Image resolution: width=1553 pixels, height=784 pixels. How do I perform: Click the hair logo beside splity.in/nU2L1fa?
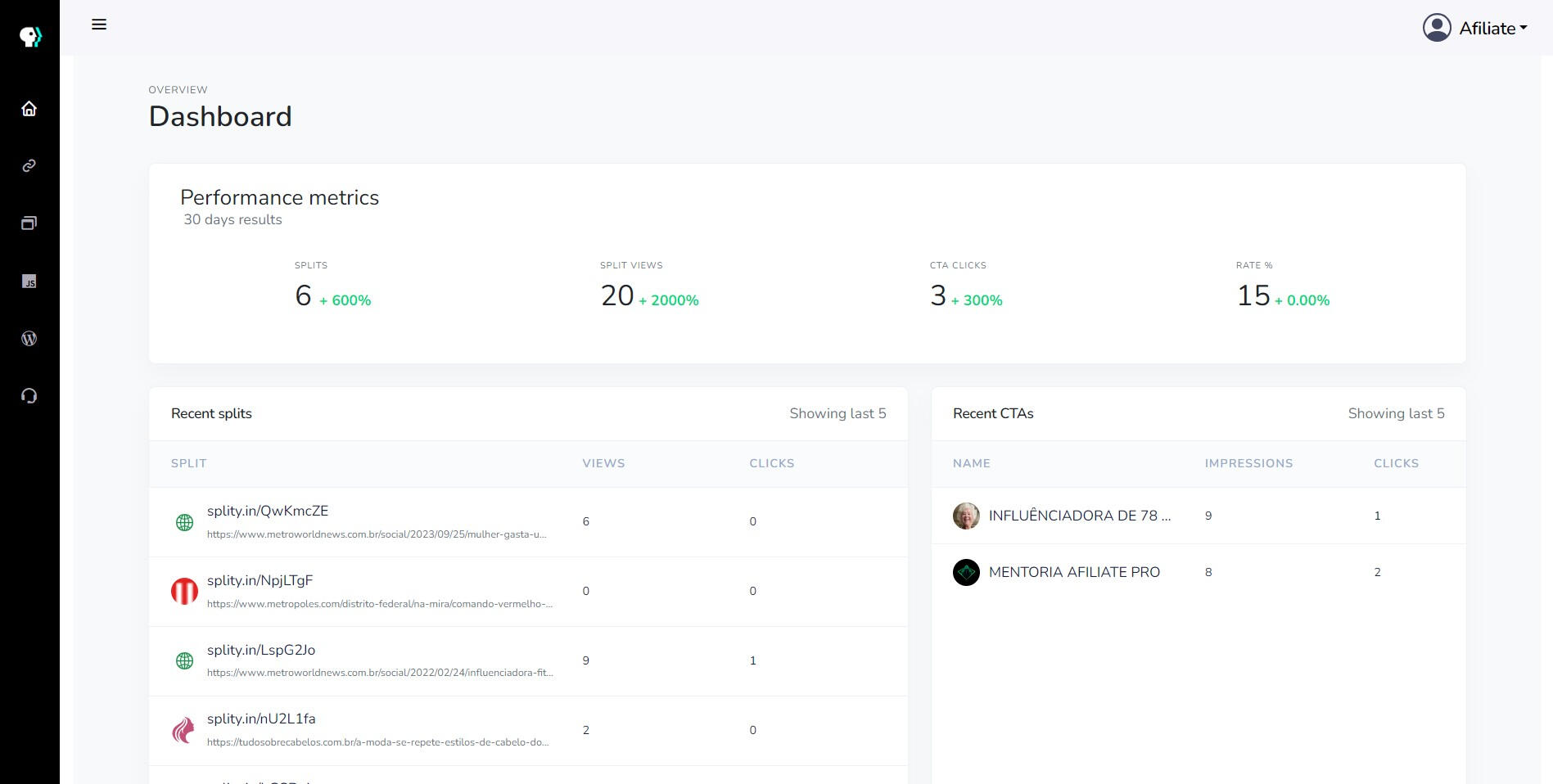click(184, 730)
